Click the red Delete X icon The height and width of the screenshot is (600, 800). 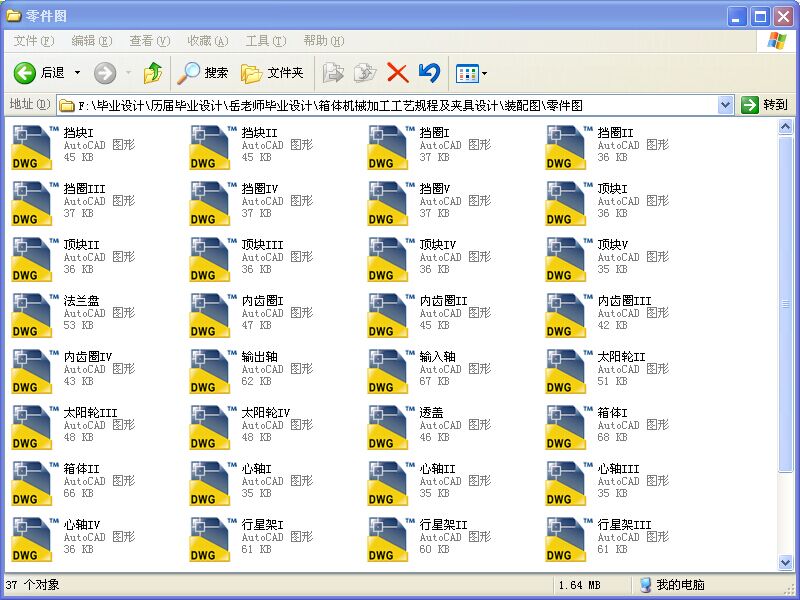tap(397, 73)
